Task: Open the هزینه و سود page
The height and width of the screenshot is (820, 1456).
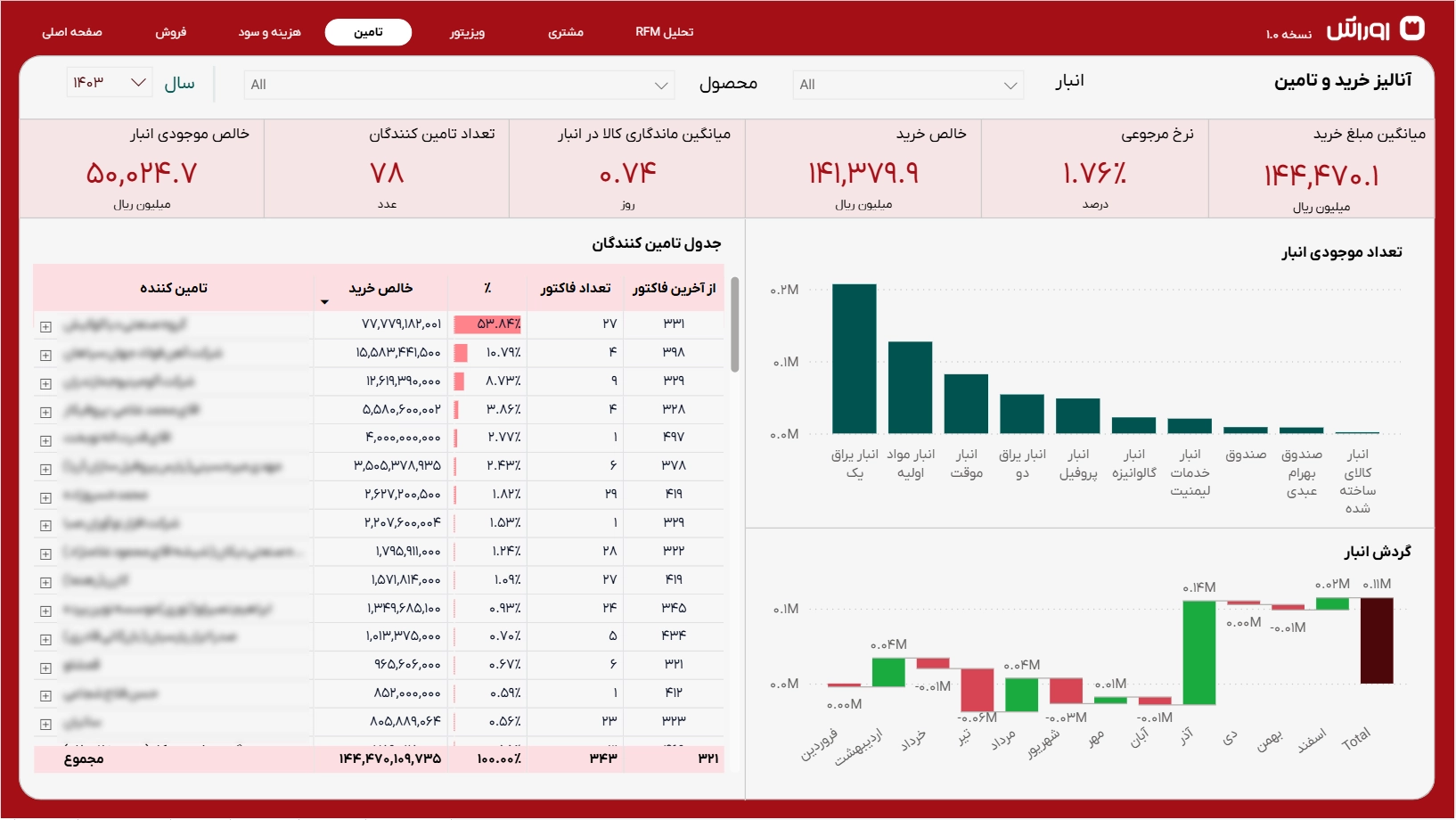Action: tap(269, 32)
